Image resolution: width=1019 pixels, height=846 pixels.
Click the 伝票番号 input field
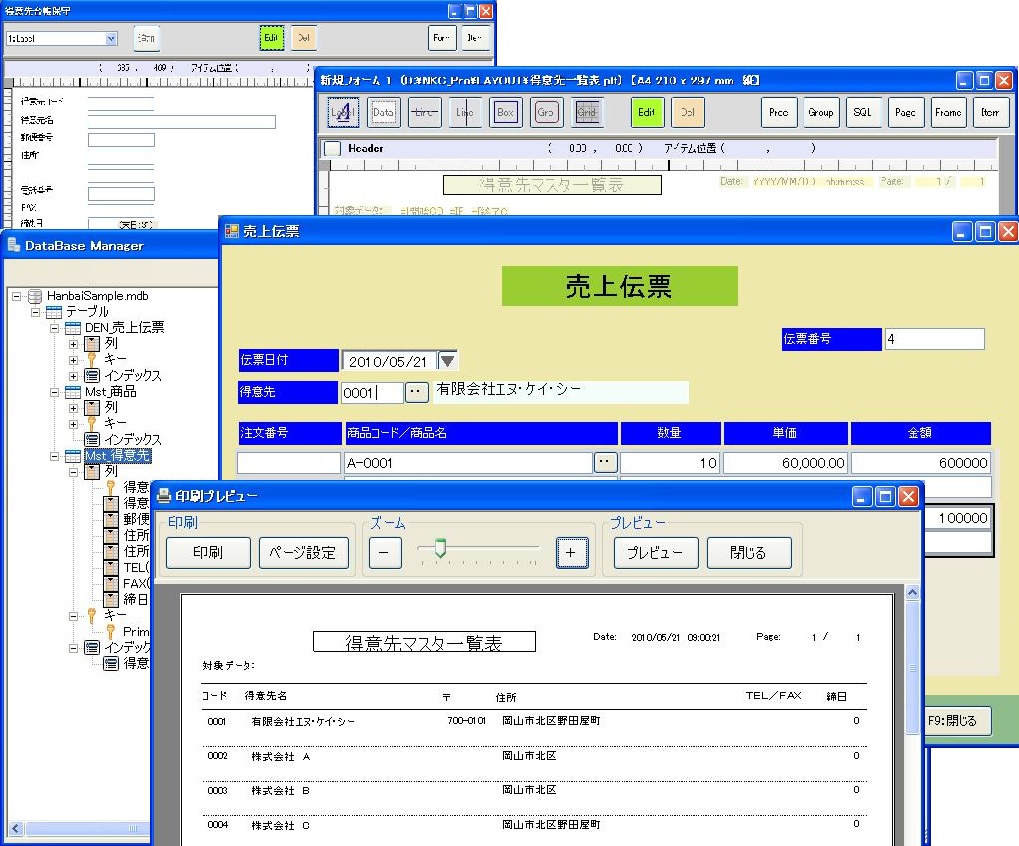tap(934, 339)
